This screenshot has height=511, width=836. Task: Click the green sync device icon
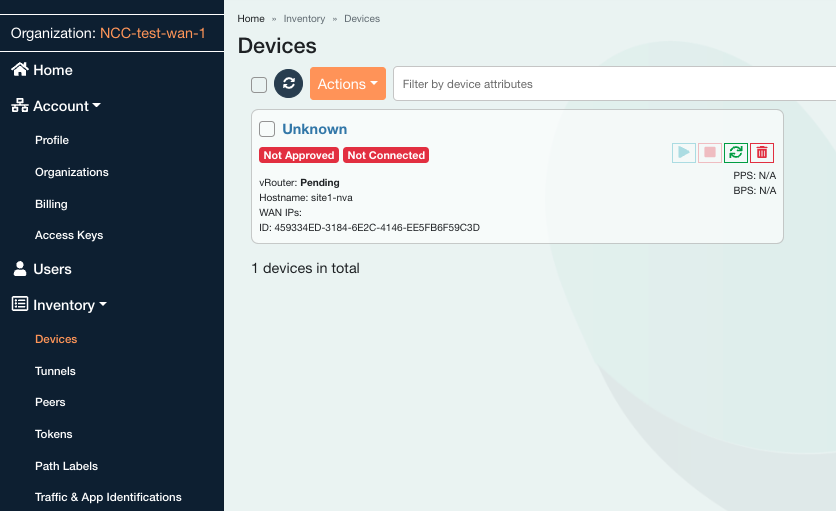[x=736, y=152]
